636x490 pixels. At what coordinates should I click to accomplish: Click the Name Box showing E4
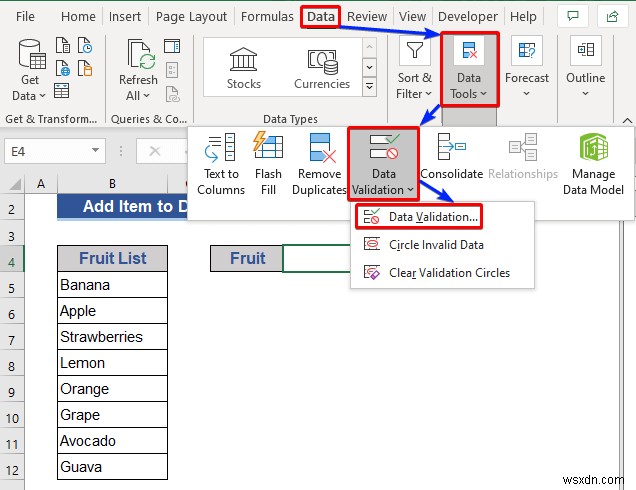point(55,151)
